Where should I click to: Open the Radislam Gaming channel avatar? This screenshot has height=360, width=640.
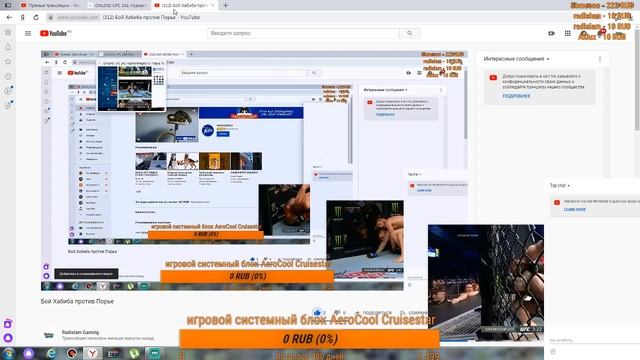pyautogui.click(x=49, y=336)
